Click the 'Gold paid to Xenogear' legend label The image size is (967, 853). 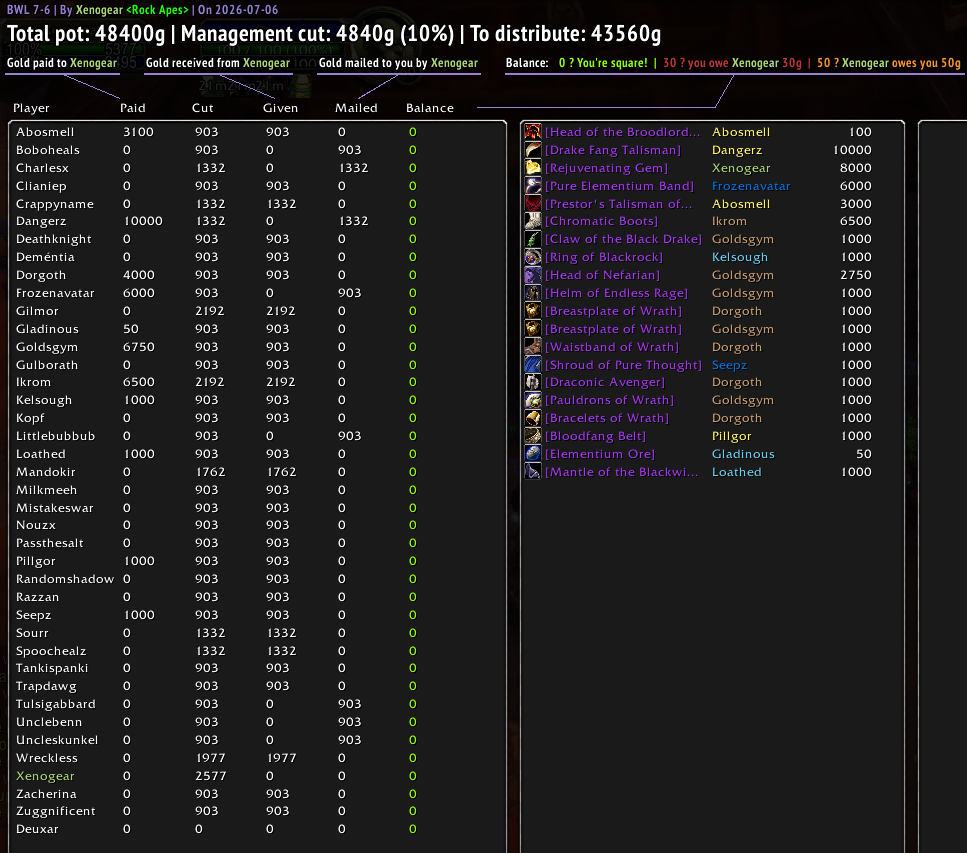[x=62, y=63]
